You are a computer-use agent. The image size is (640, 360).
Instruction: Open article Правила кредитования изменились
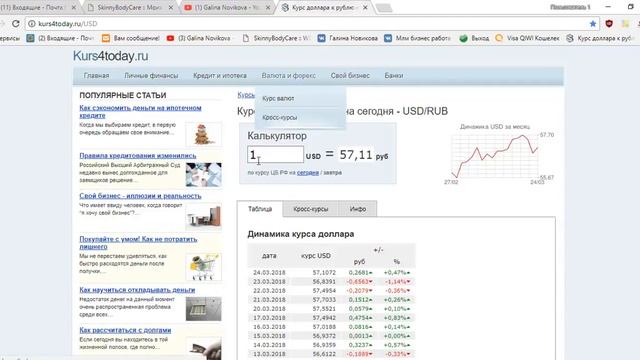[138, 156]
